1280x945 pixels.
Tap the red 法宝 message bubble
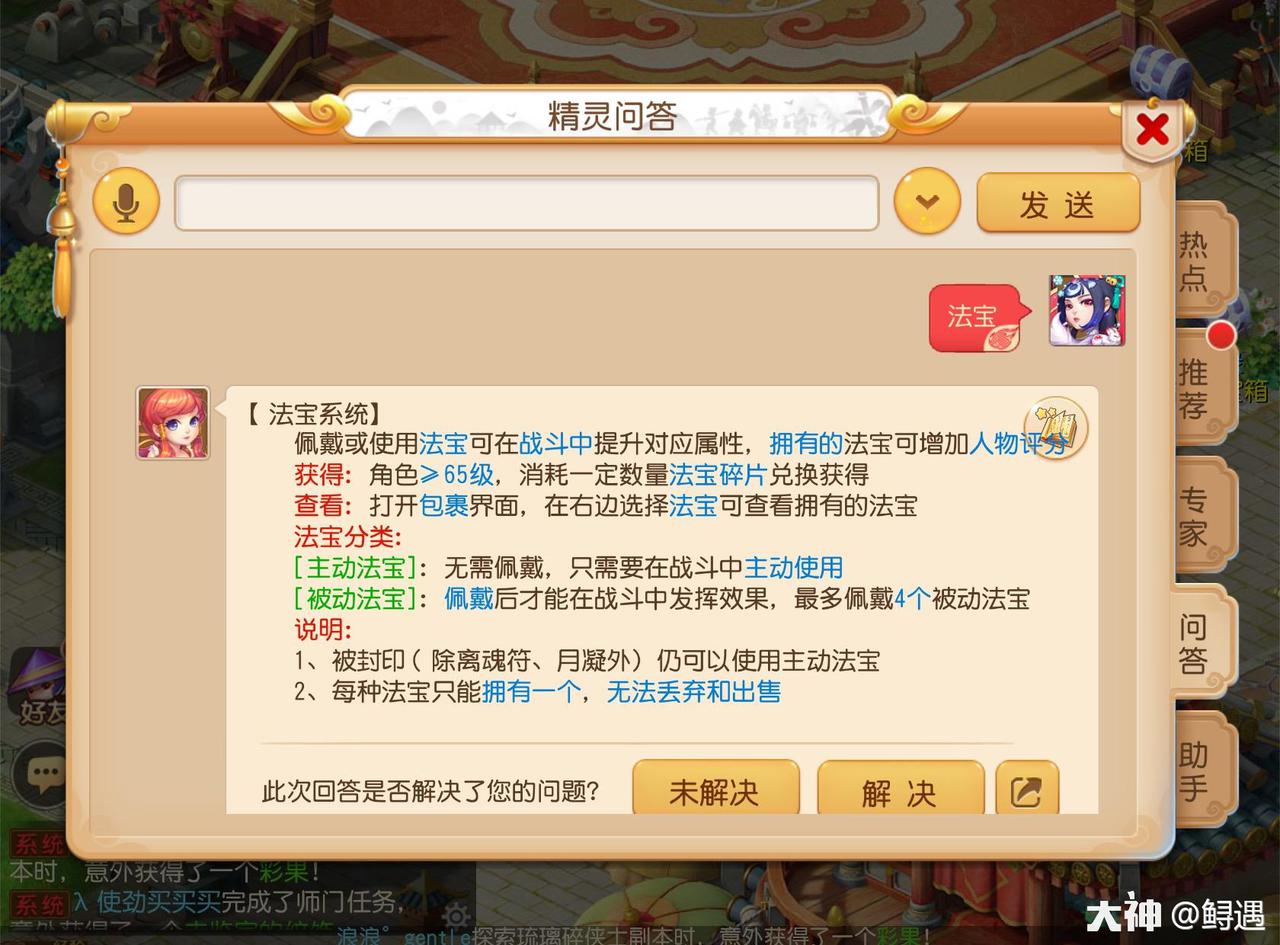pos(977,318)
